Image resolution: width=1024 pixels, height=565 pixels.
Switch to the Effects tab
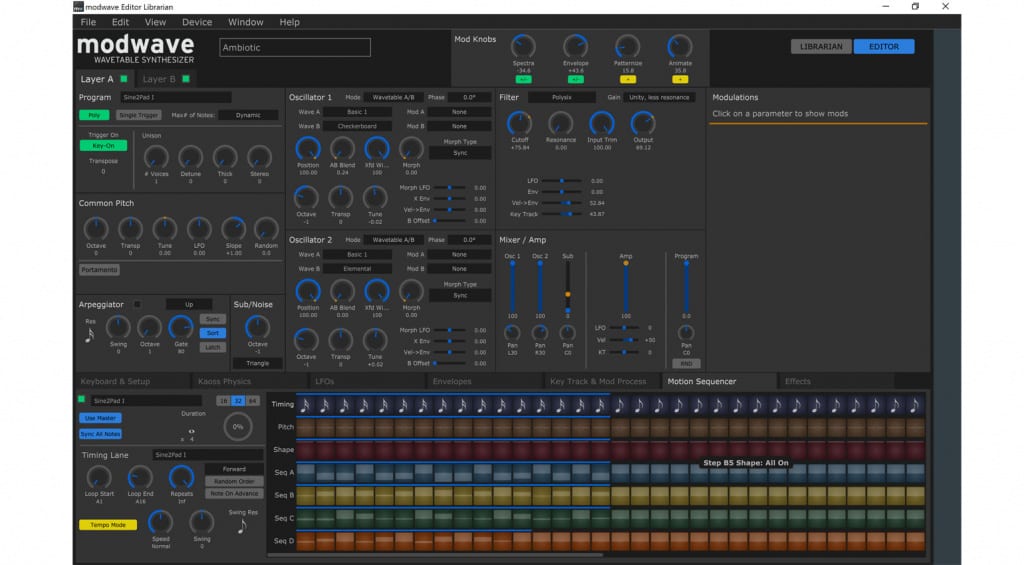pos(797,381)
